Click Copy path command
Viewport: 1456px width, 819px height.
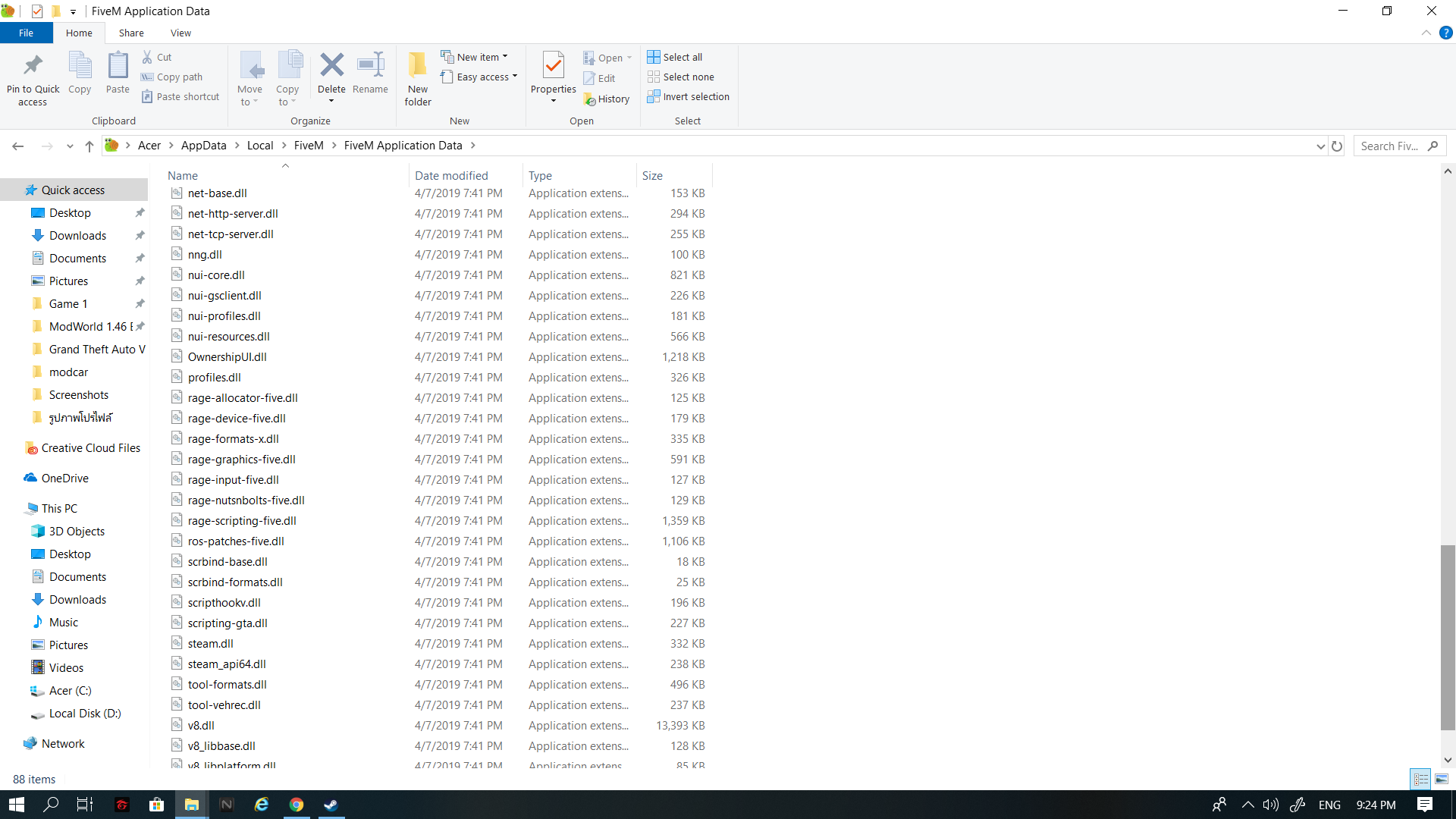[172, 77]
